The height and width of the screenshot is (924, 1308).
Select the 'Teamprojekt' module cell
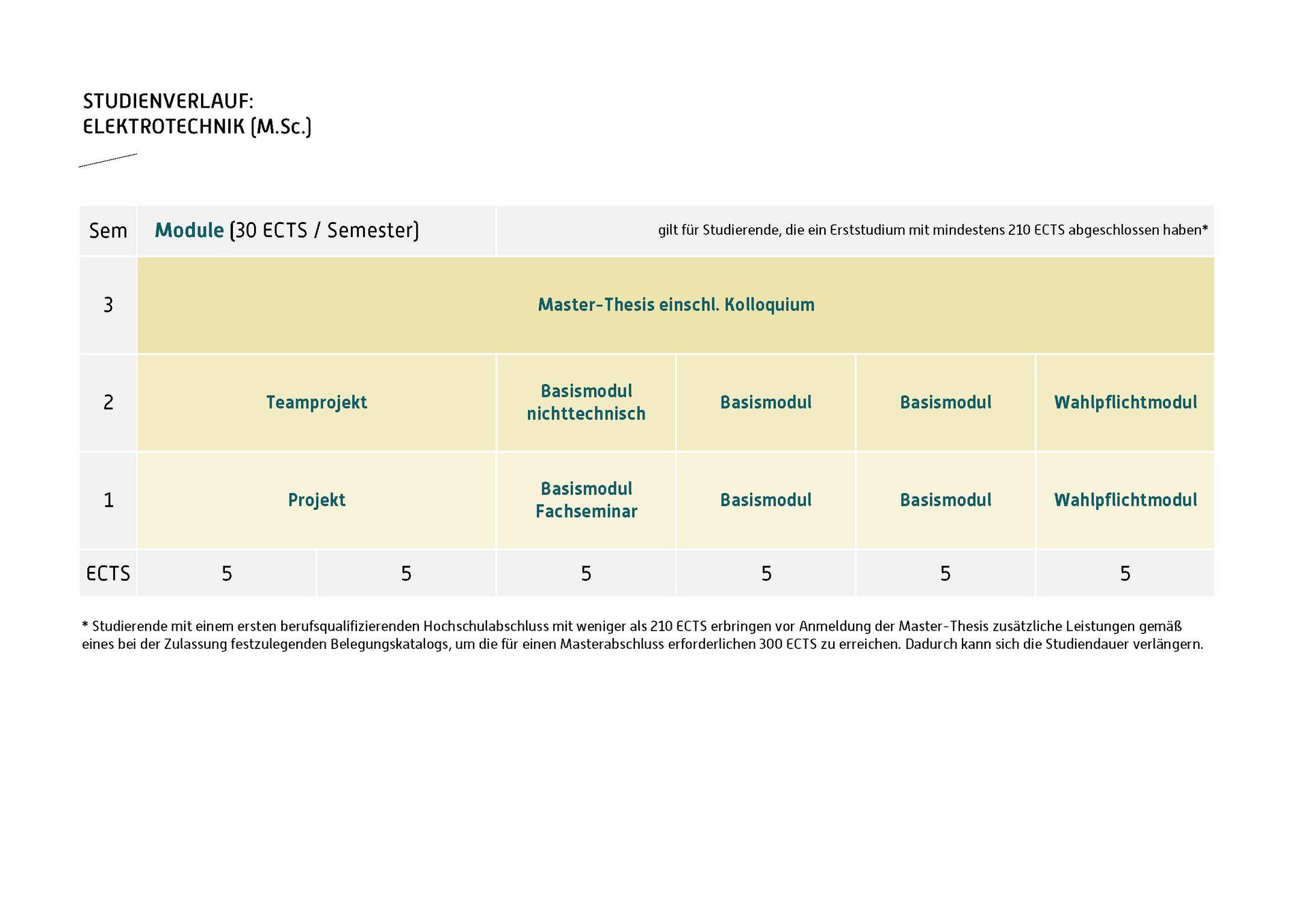317,402
